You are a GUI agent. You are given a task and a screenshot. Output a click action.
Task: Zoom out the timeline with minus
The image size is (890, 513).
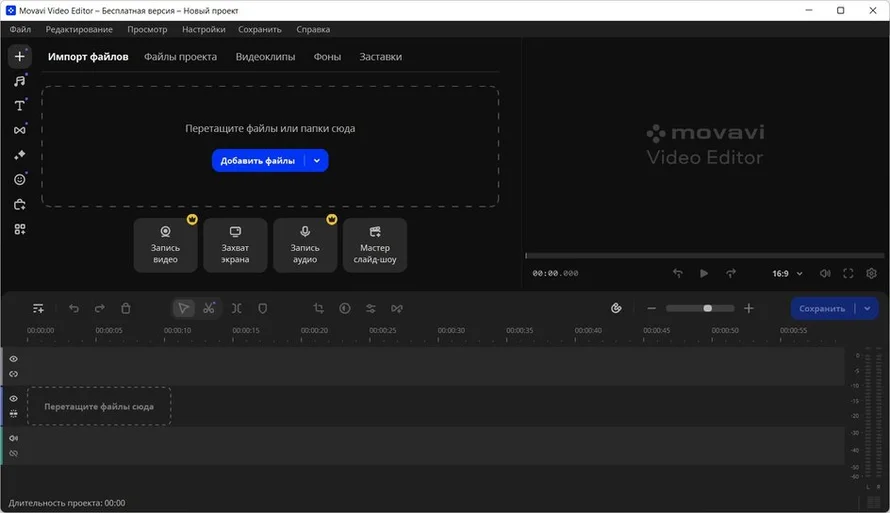coord(652,308)
